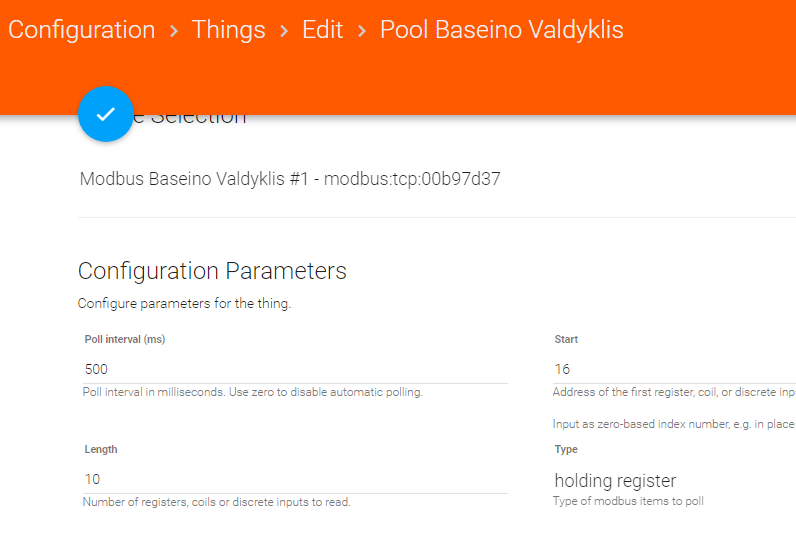Viewport: 796px width, 550px height.
Task: Click the Pool Baseino Valdyklis title
Action: pyautogui.click(x=501, y=30)
